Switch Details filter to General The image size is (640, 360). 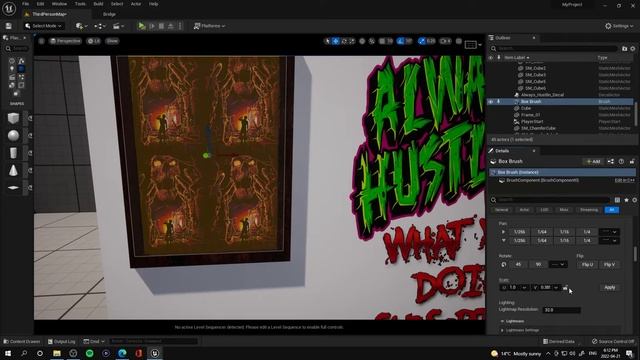[x=502, y=210]
